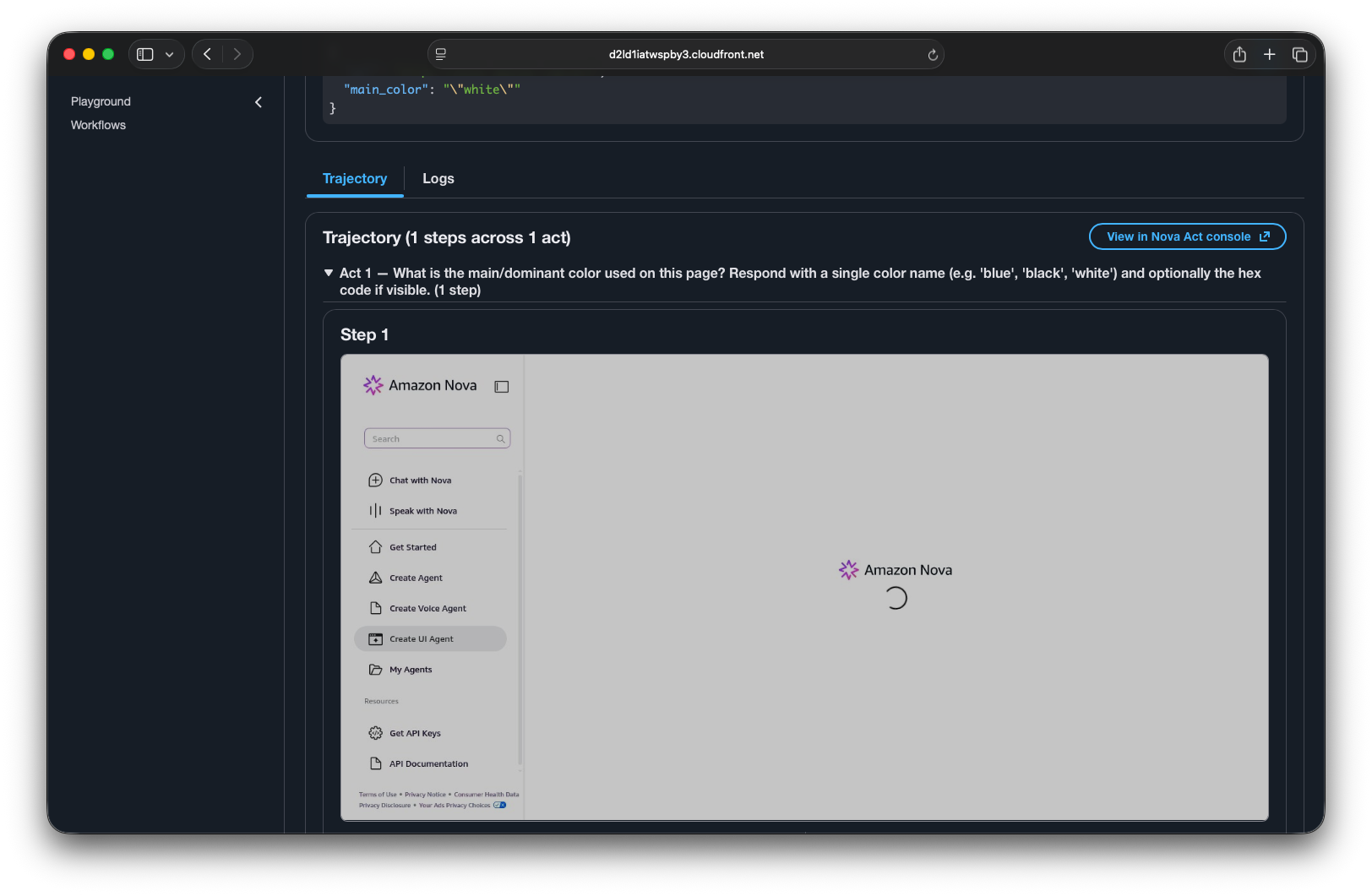Click the Amazon Nova logo in the screenshot sidebar
Image resolution: width=1372 pixels, height=896 pixels.
coord(420,385)
